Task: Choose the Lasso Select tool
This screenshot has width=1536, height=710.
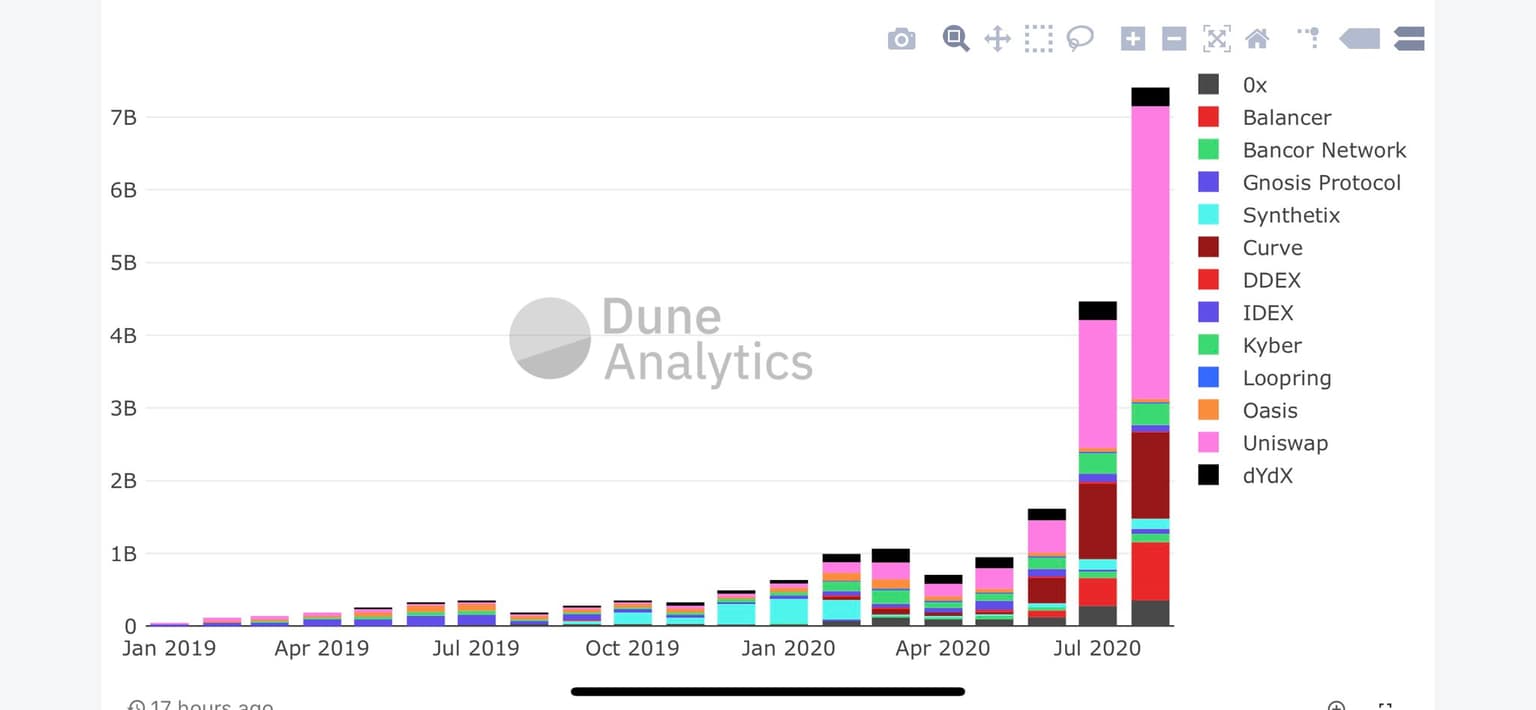Action: [1080, 39]
